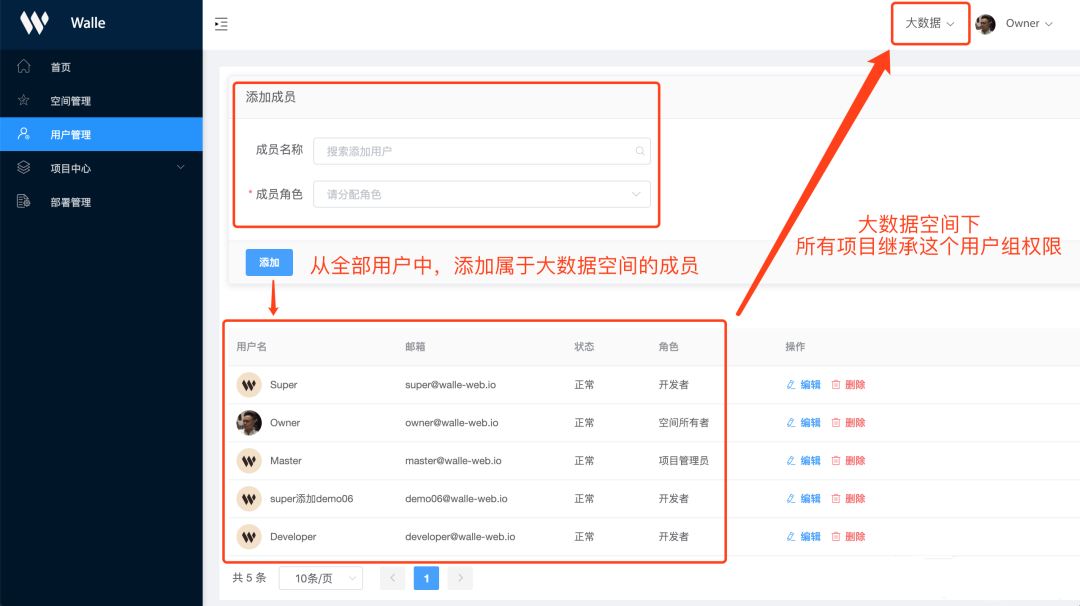1080x606 pixels.
Task: Click the 共 5 条 total count
Action: coord(249,578)
